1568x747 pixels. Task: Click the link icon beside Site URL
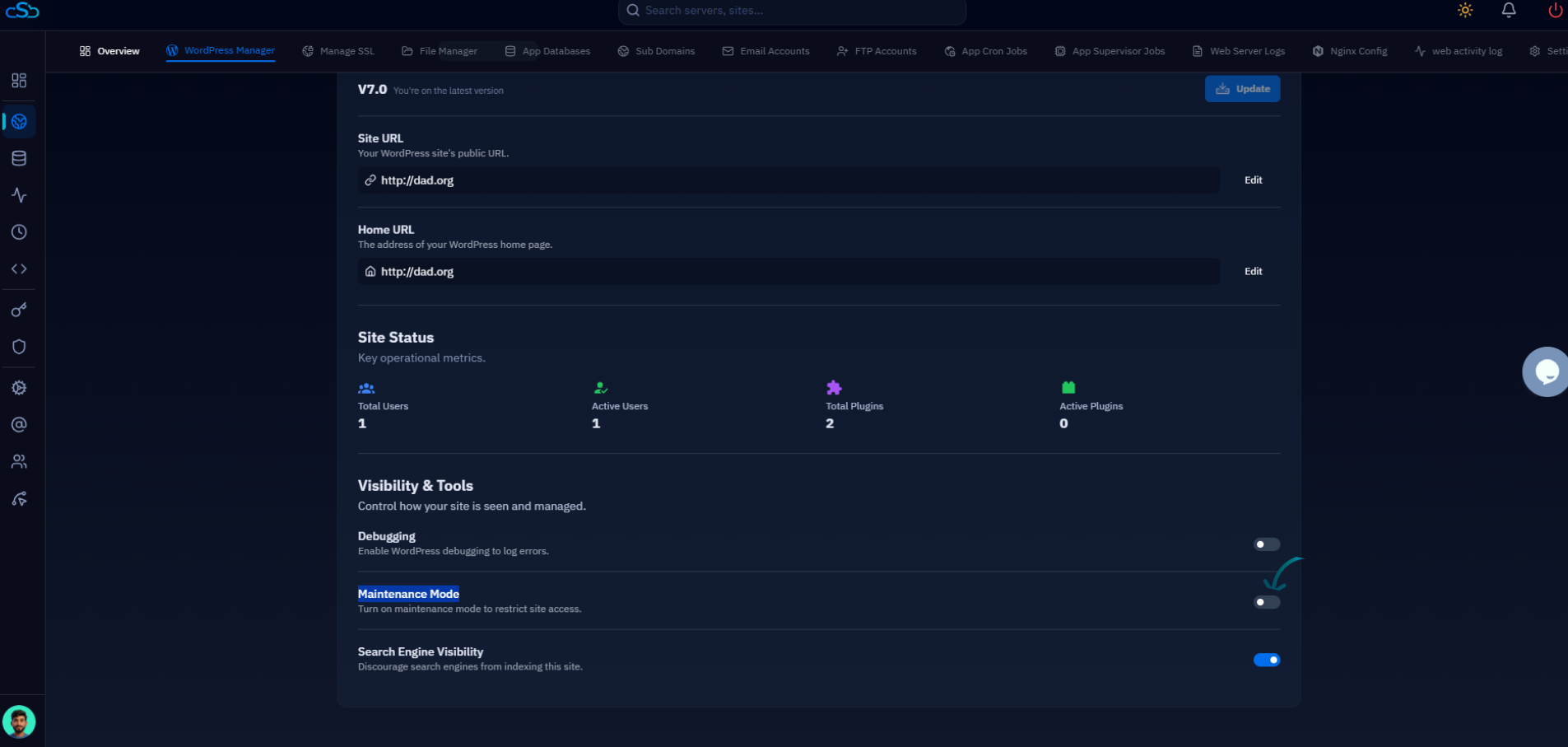(370, 180)
